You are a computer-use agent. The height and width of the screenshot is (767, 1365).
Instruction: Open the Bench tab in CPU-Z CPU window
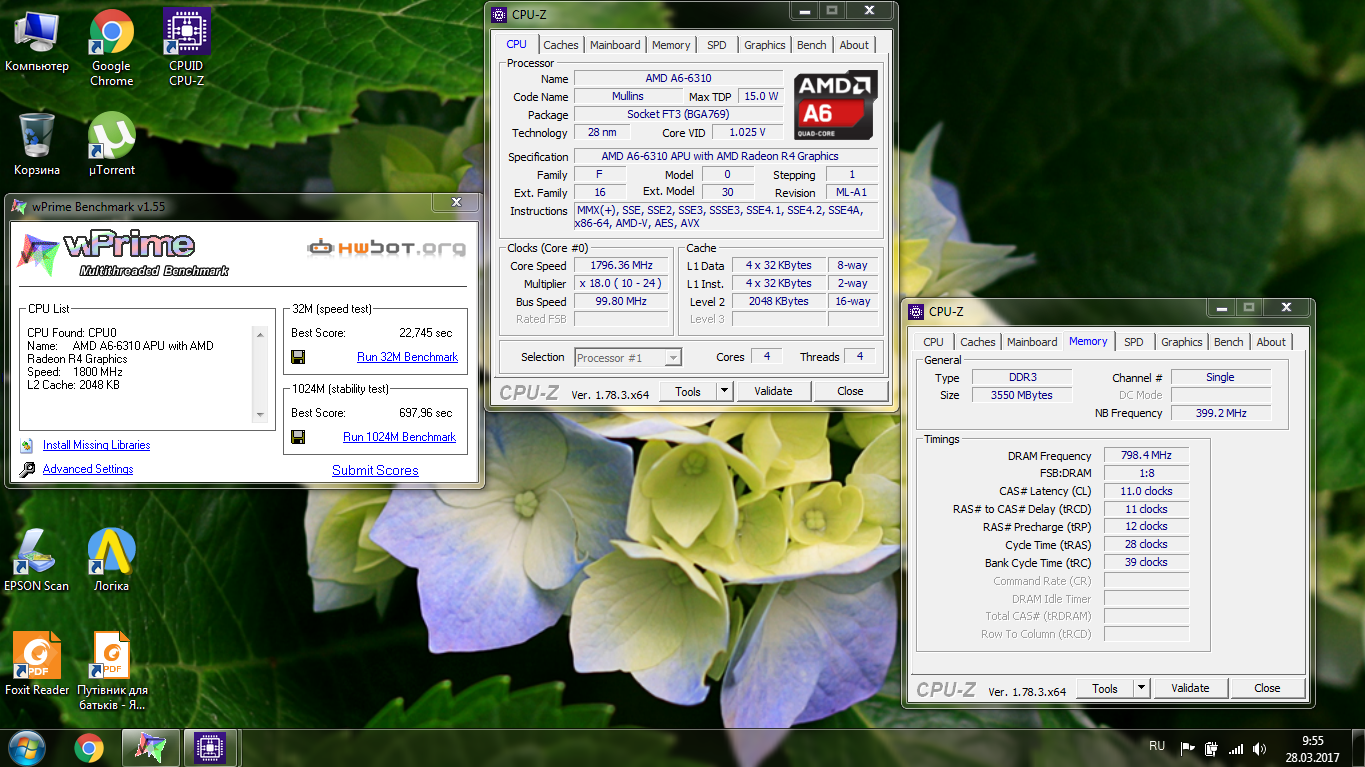[812, 45]
